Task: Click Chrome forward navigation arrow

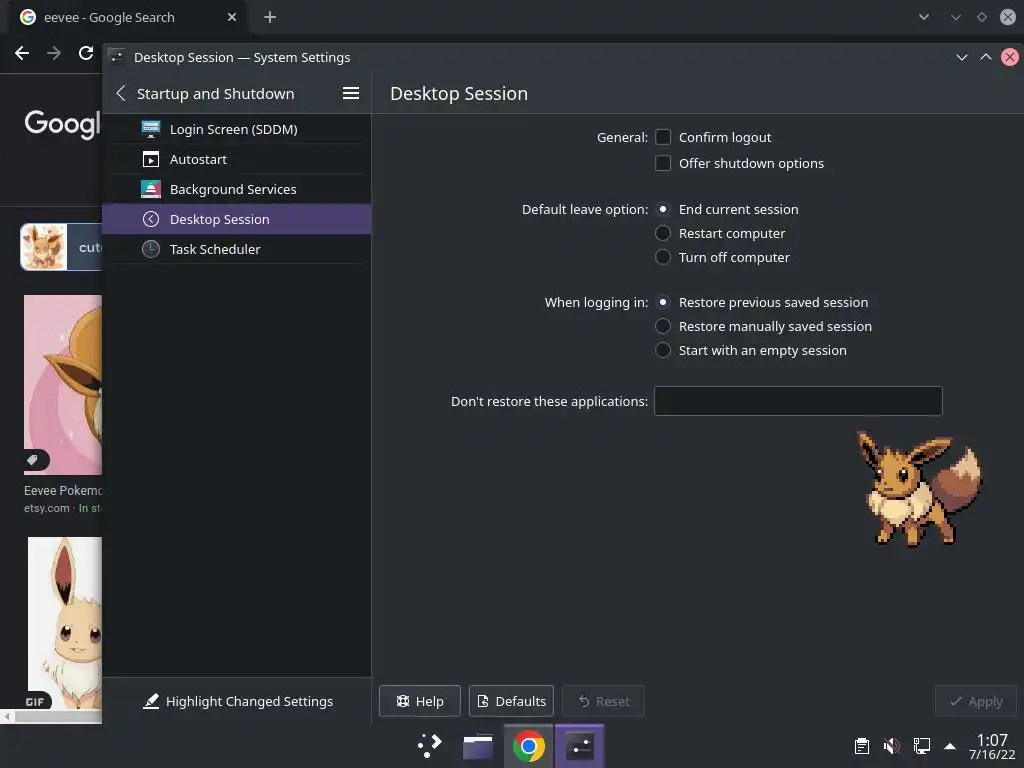Action: [x=54, y=53]
